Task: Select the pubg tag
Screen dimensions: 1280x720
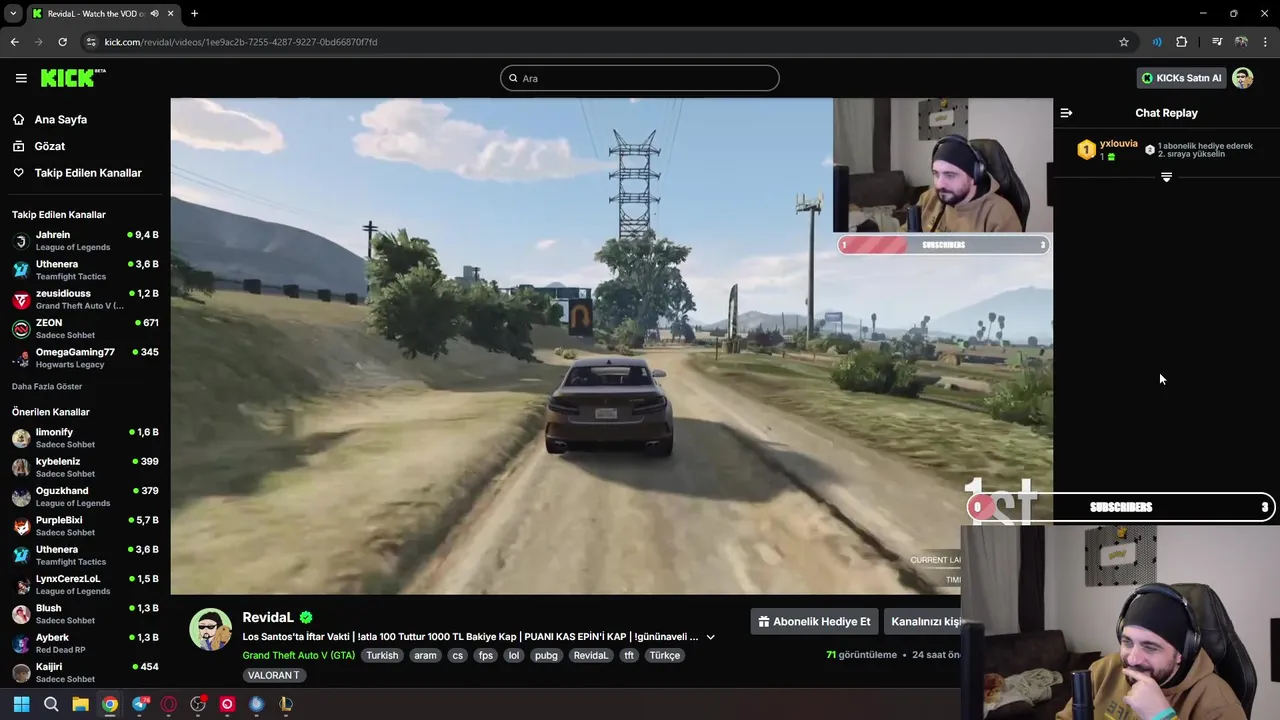Action: pyautogui.click(x=546, y=655)
